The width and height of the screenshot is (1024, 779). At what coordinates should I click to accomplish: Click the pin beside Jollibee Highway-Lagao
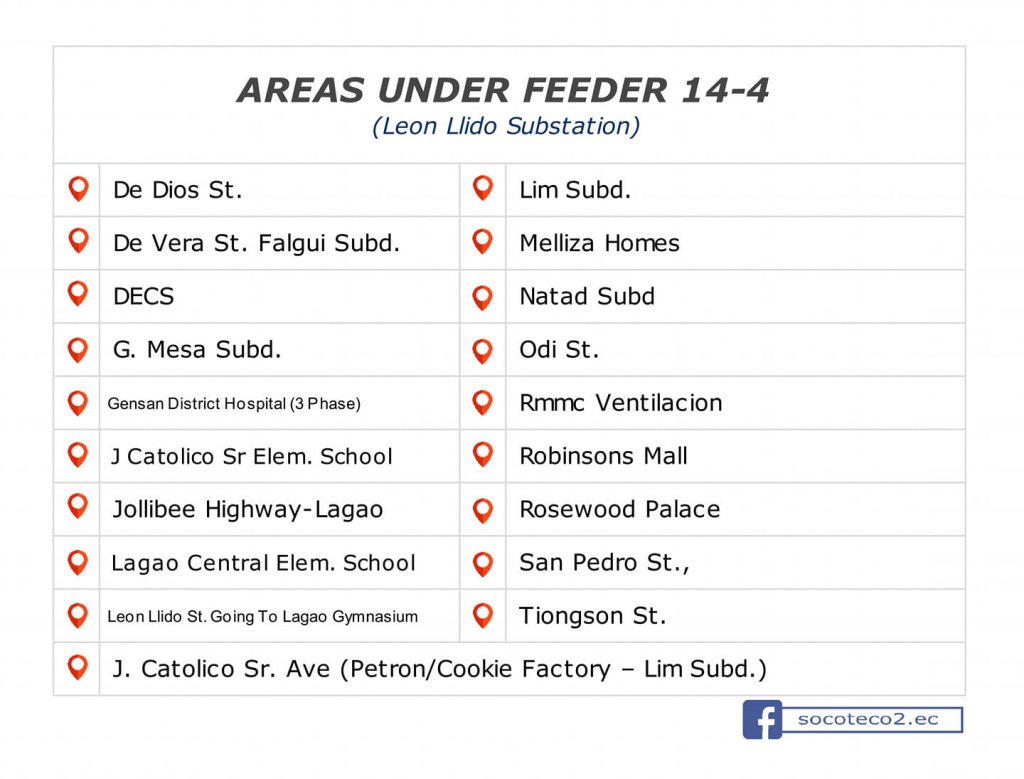pos(78,507)
